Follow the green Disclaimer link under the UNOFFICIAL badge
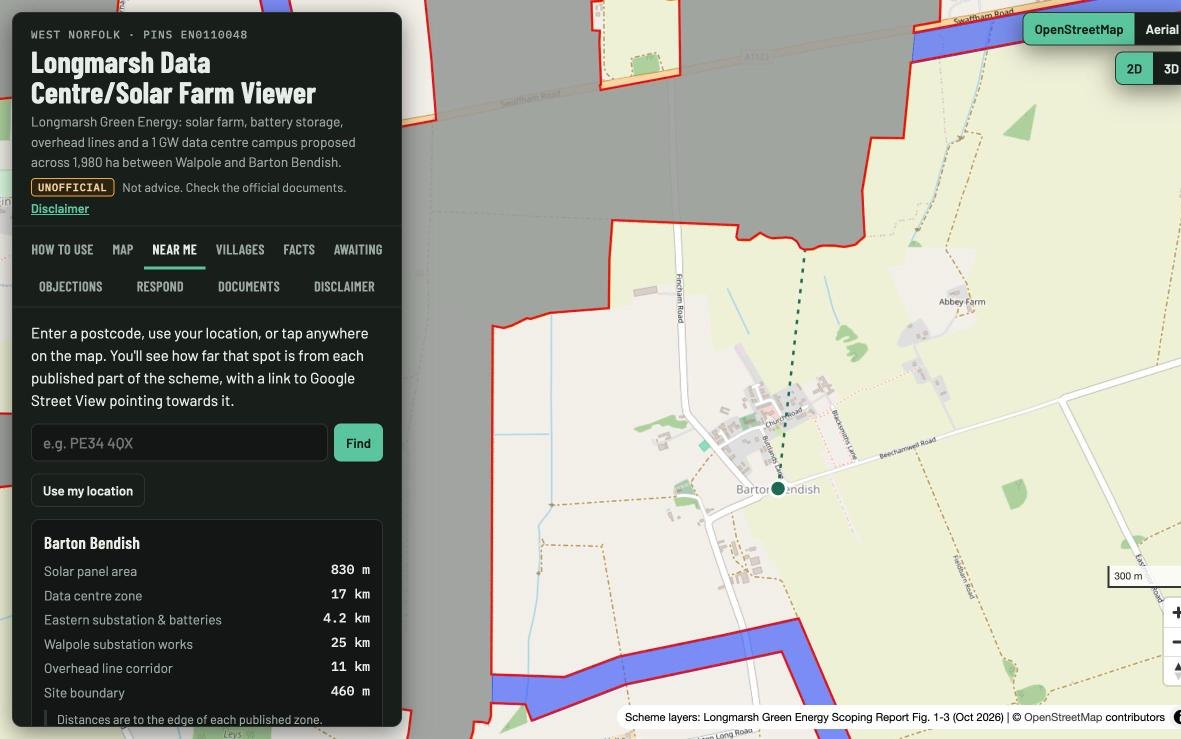Screen dimensions: 1181x739 (60, 209)
